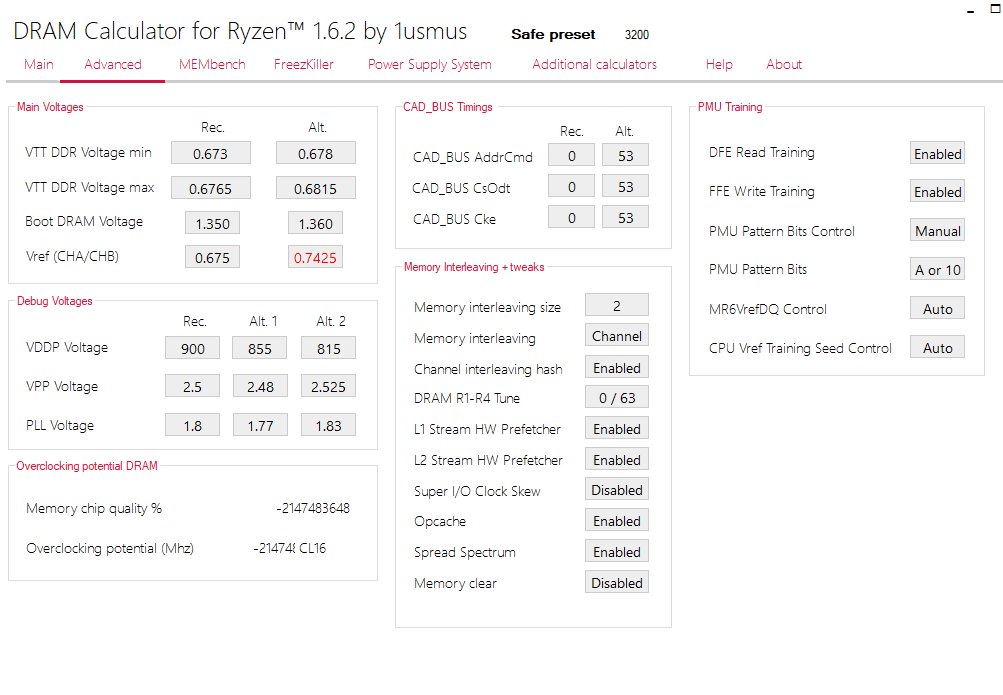Maximize the DRAM Calculator window
Image resolution: width=1003 pixels, height=695 pixels.
click(995, 9)
